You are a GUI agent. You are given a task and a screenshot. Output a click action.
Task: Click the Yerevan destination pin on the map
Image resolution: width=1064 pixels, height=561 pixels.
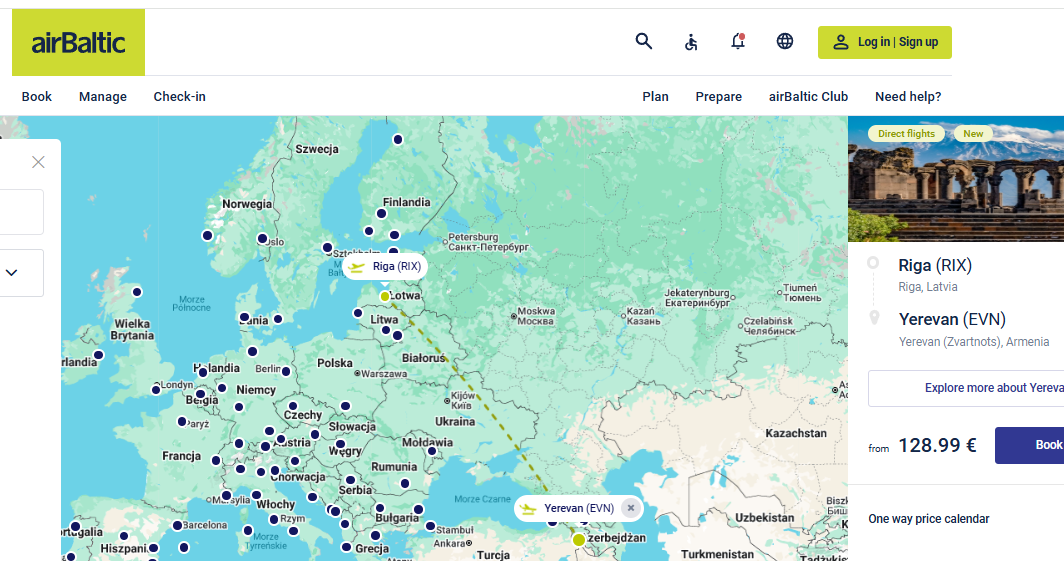(x=578, y=540)
